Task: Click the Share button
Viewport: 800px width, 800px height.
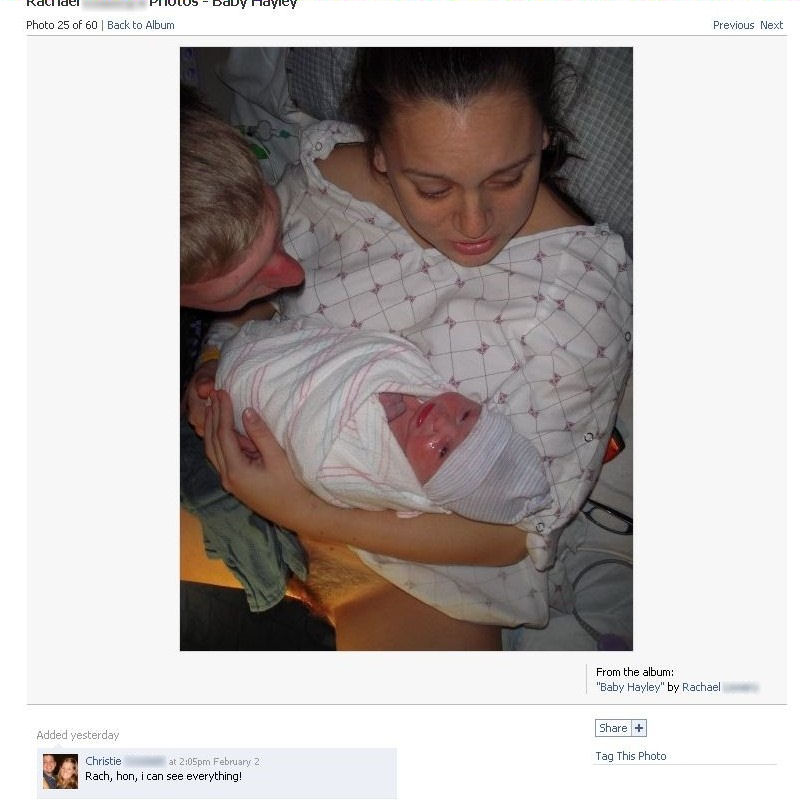Action: (x=613, y=728)
